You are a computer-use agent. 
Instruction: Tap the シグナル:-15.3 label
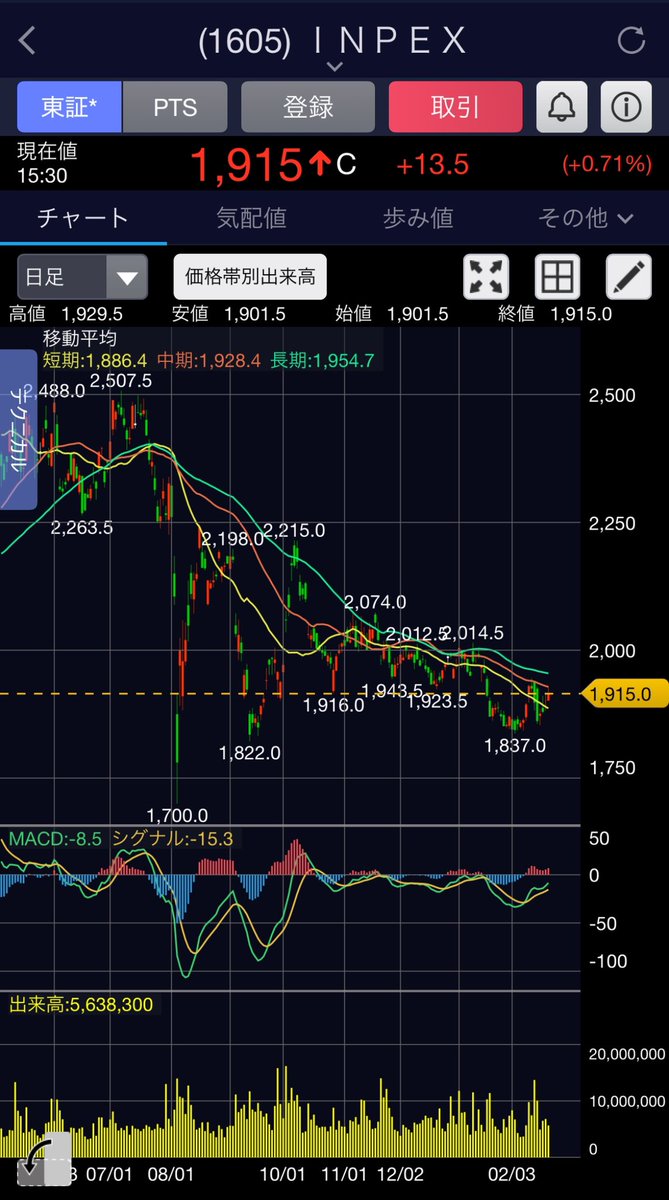pyautogui.click(x=172, y=839)
